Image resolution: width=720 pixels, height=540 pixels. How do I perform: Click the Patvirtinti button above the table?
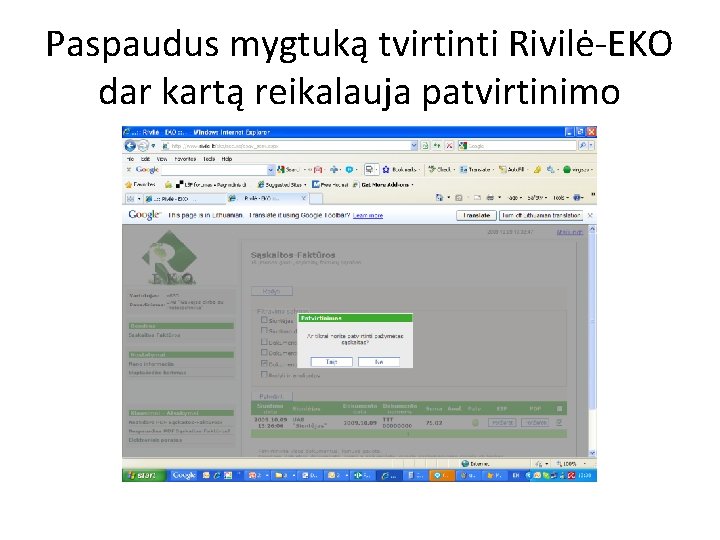(x=271, y=396)
